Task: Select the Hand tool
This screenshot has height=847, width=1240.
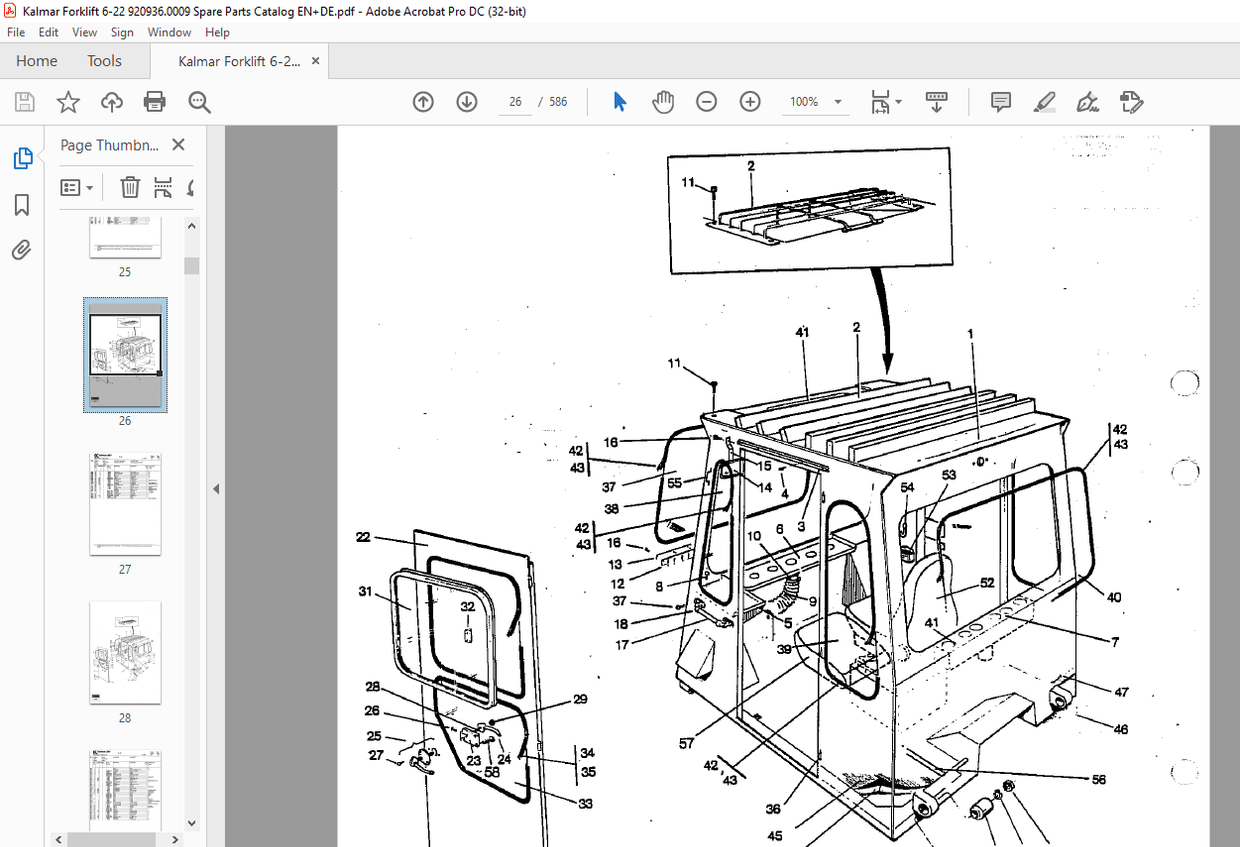Action: point(663,101)
